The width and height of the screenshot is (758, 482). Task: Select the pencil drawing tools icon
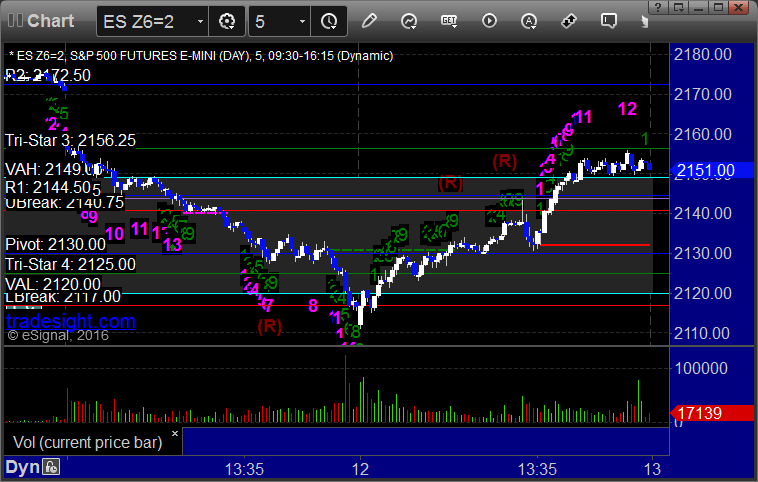coord(369,21)
